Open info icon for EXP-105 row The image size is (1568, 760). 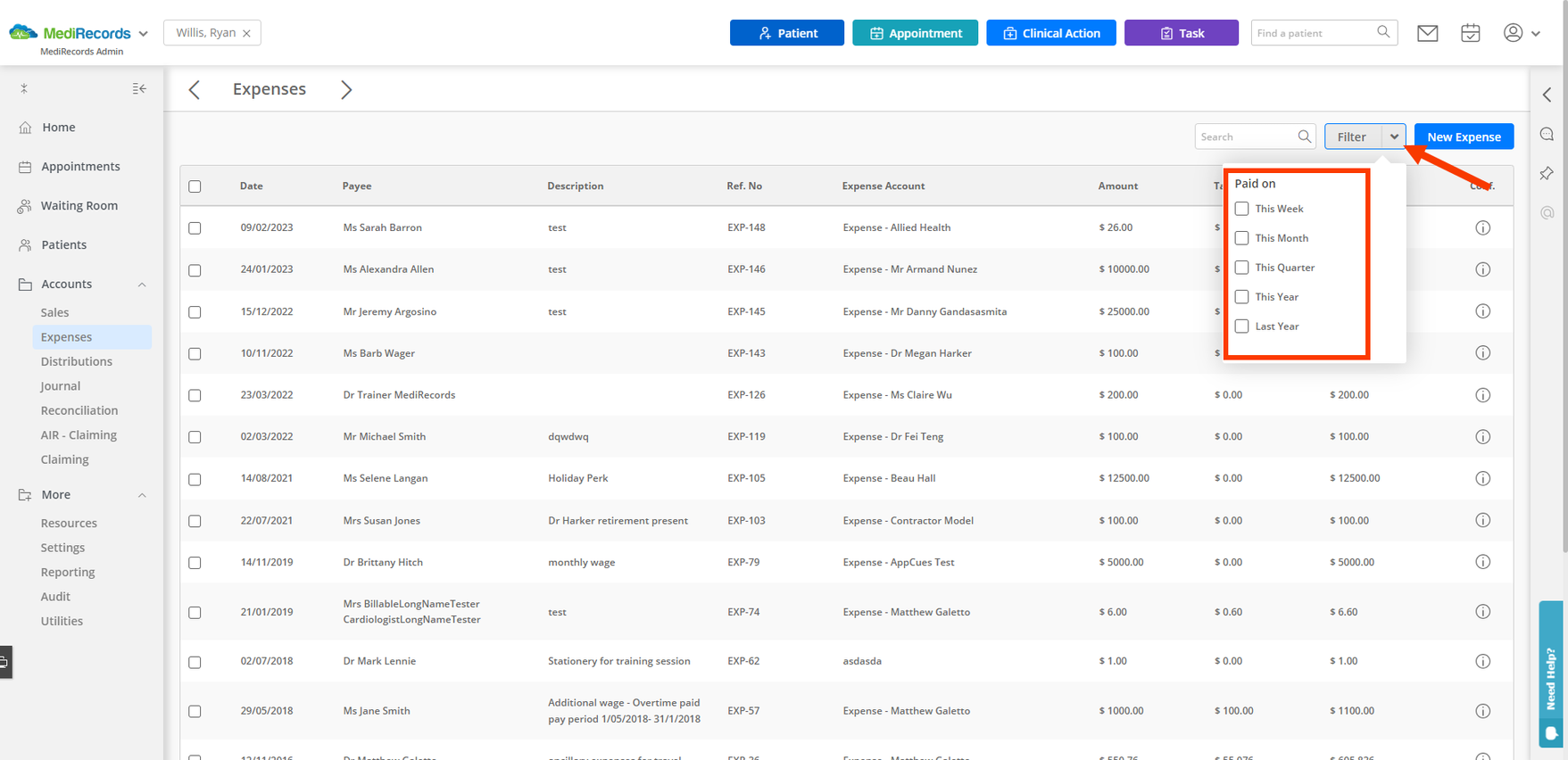[x=1483, y=479]
